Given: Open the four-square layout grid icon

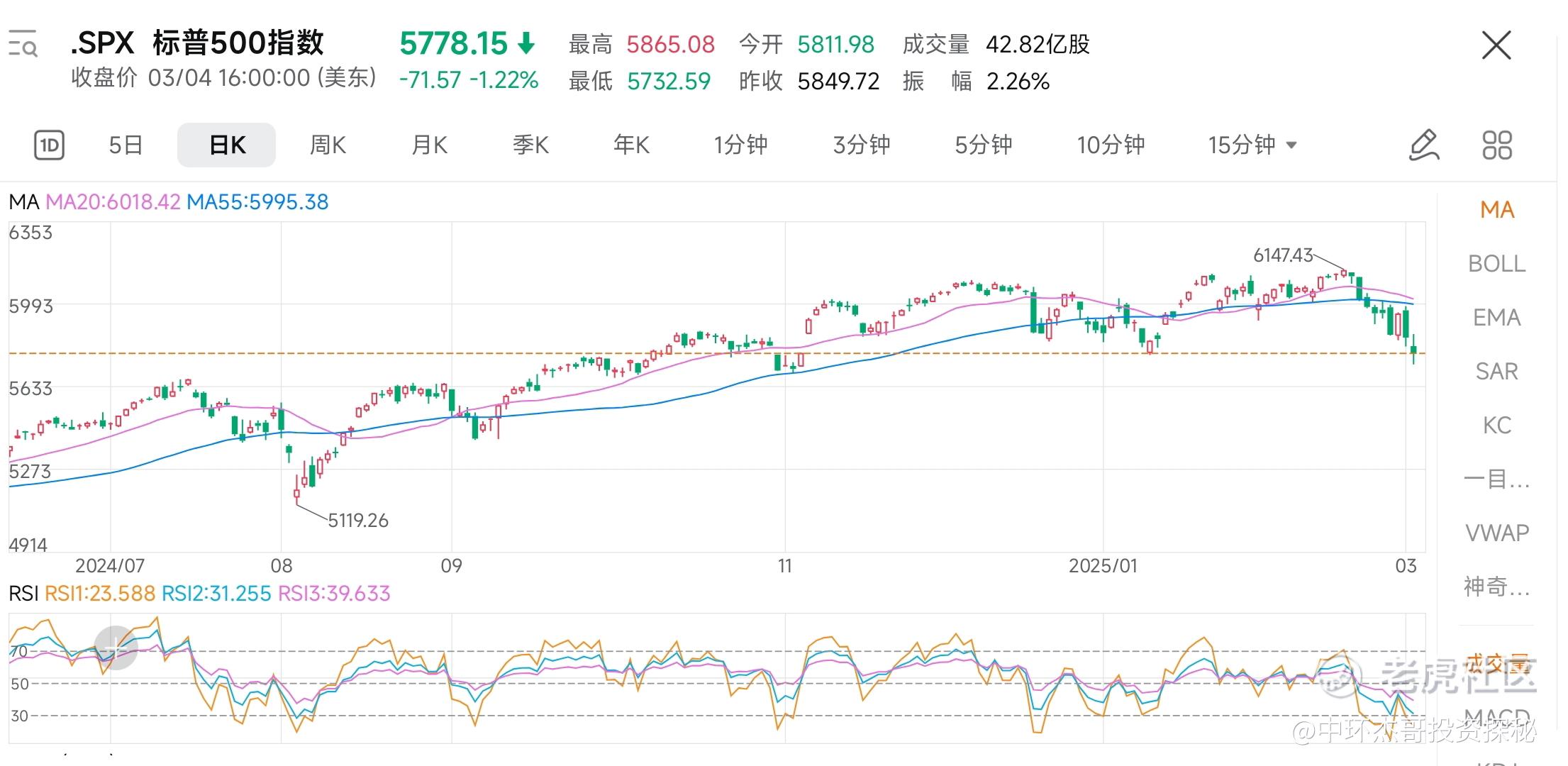Looking at the screenshot, I should [1497, 145].
